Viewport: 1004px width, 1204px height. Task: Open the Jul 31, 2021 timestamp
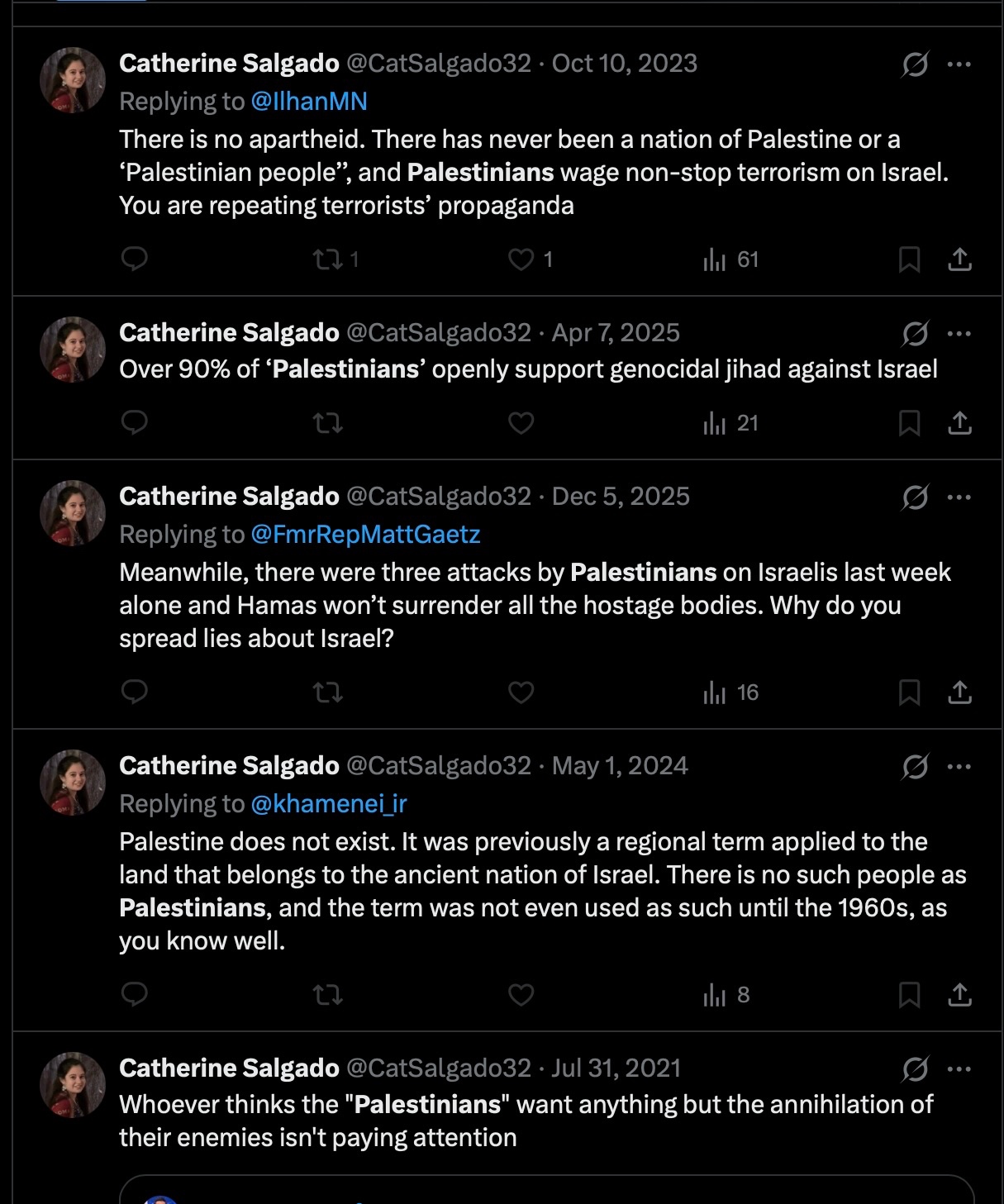pos(616,1068)
